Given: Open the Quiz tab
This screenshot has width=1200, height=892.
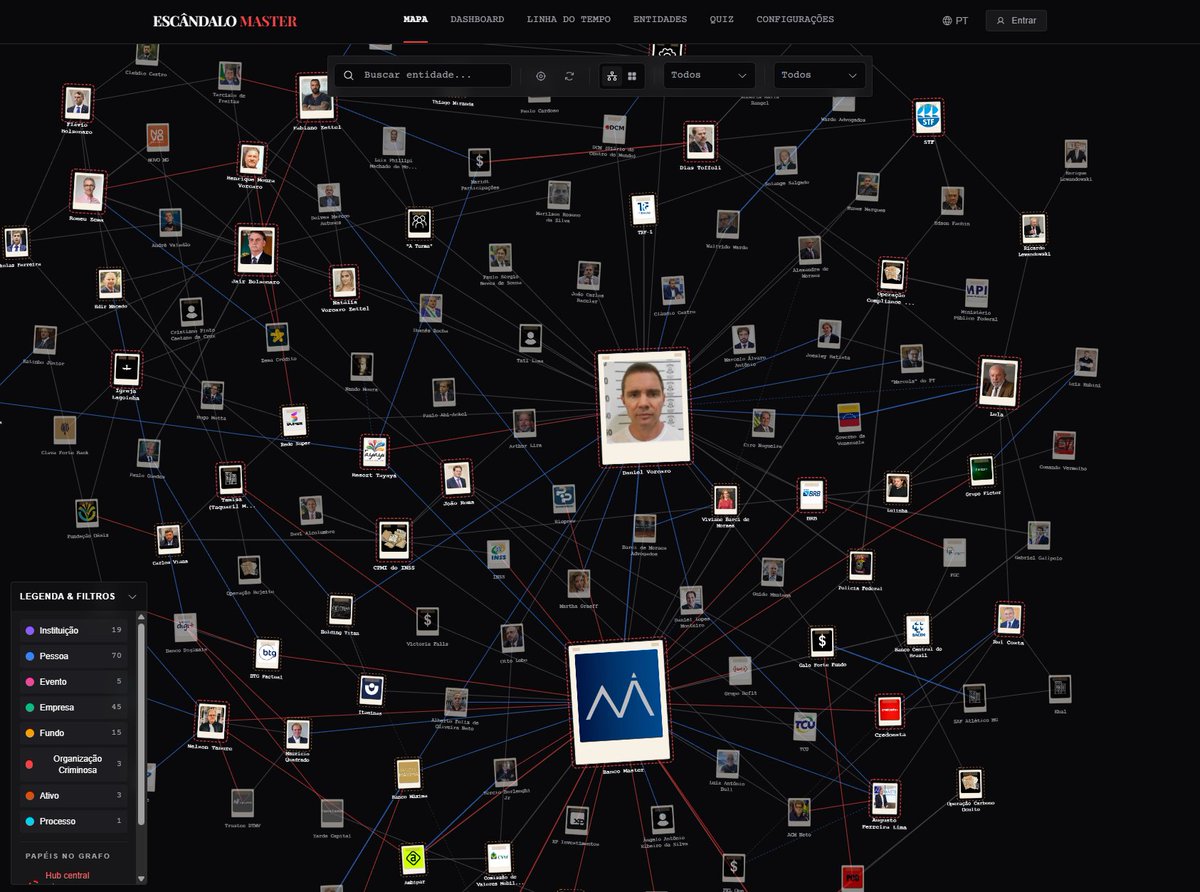Looking at the screenshot, I should (x=721, y=20).
